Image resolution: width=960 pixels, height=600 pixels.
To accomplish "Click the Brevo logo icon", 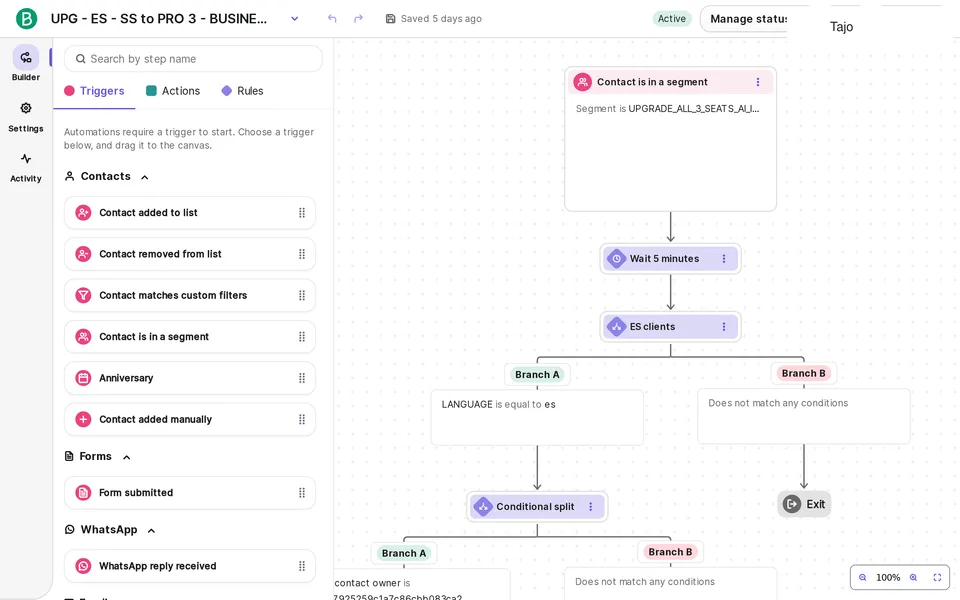I will [26, 19].
